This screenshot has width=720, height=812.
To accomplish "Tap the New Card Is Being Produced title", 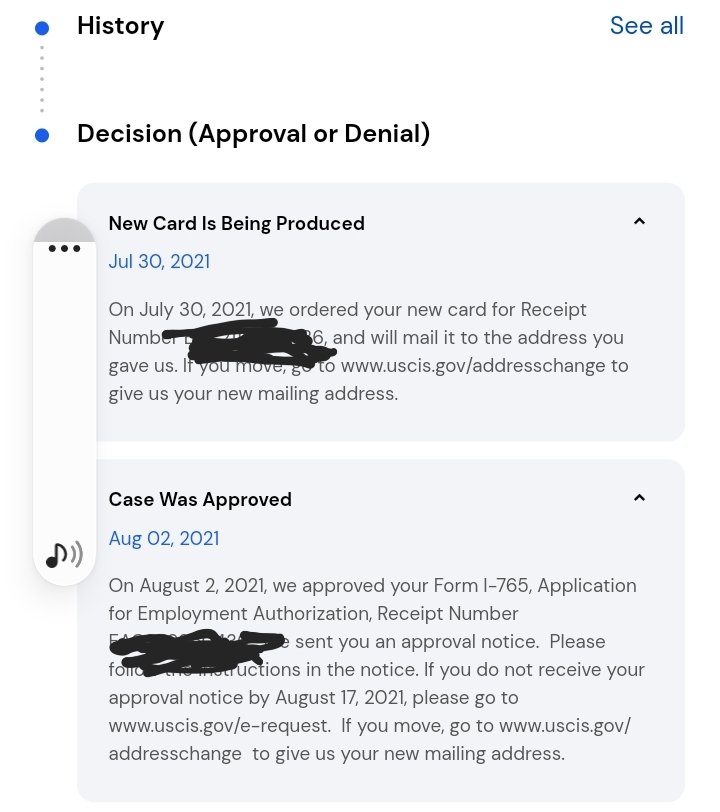I will [236, 223].
